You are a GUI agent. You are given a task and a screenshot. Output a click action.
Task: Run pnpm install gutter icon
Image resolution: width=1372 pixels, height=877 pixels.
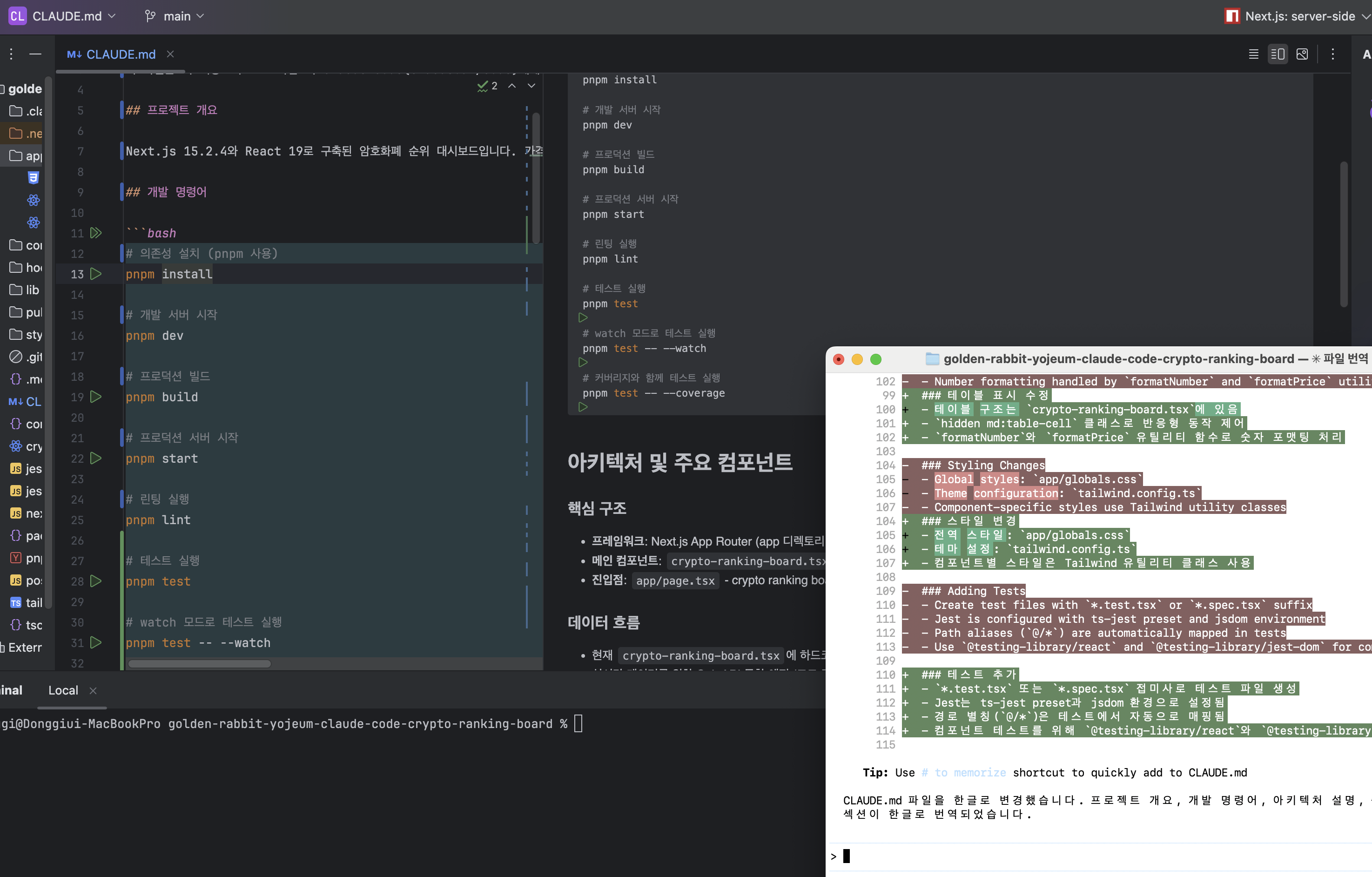point(96,274)
